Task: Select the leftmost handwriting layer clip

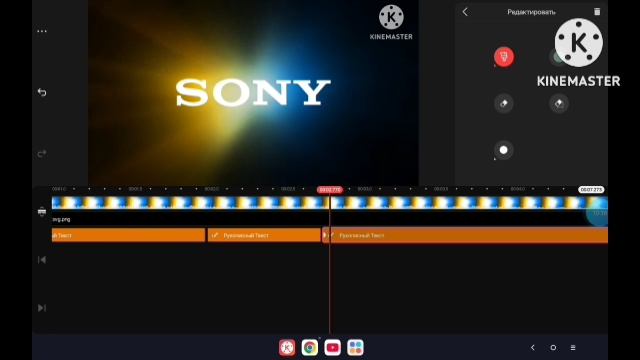Action: (128, 235)
